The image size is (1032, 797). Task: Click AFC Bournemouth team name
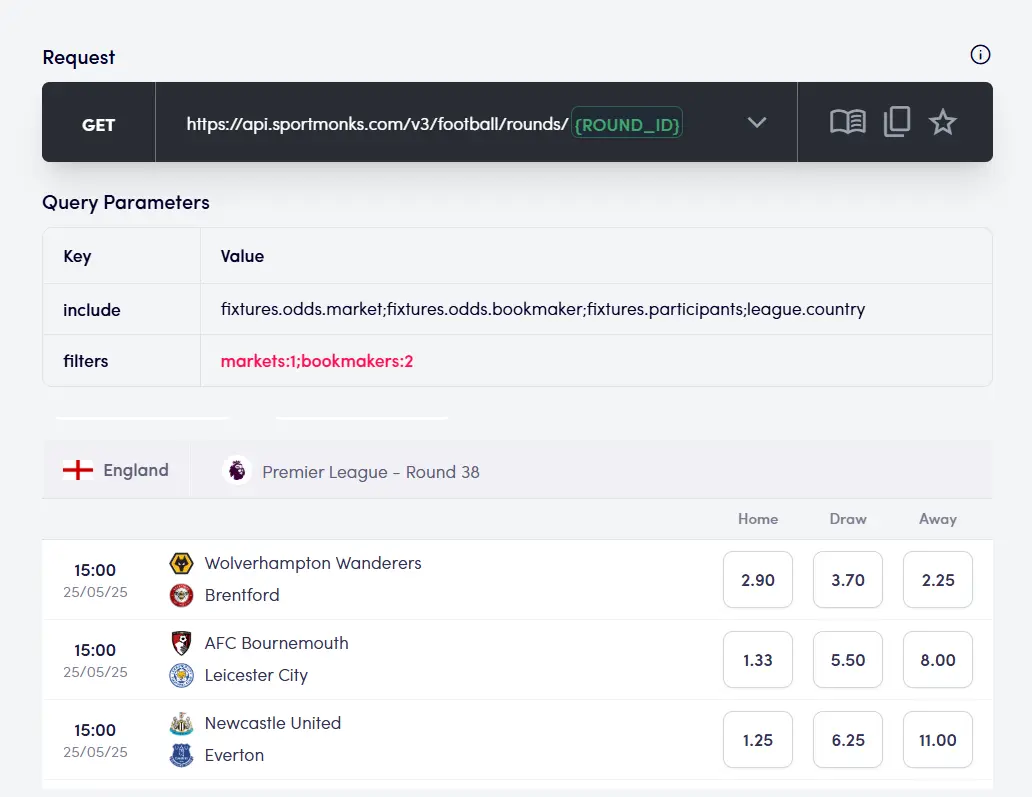pyautogui.click(x=276, y=643)
